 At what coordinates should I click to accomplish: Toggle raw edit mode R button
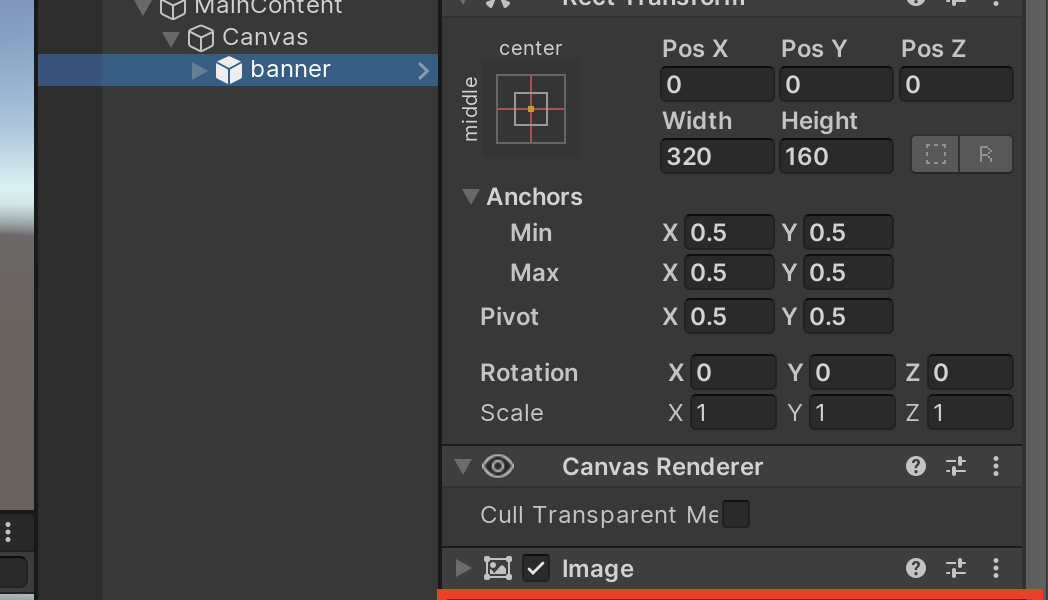(985, 155)
